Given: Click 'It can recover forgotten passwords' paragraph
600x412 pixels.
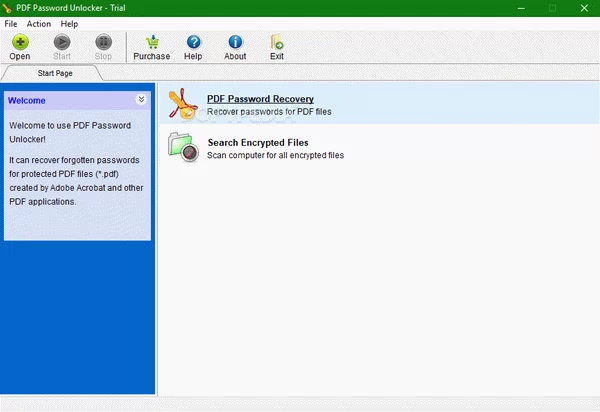Looking at the screenshot, I should 76,181.
